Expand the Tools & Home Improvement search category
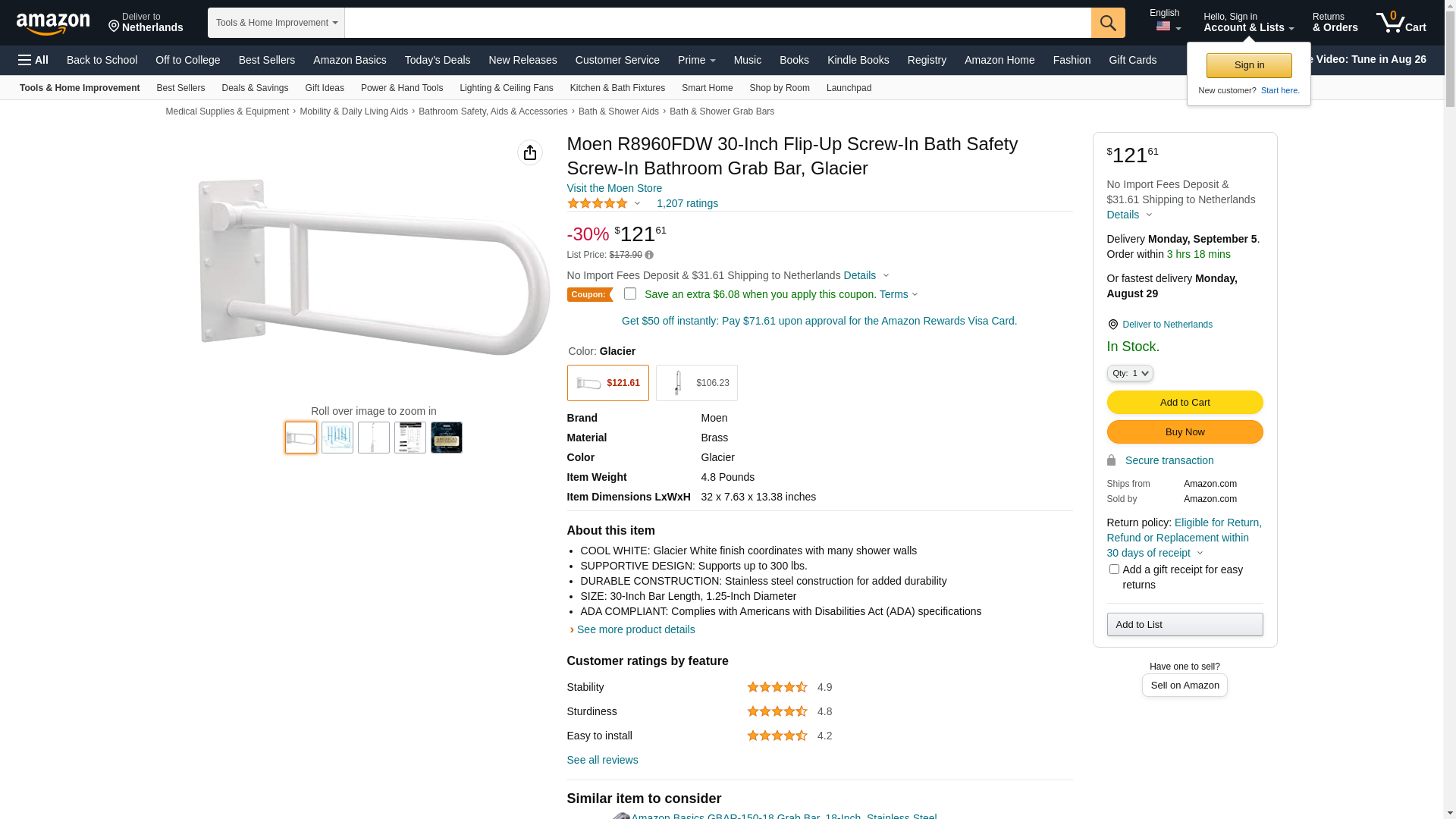Screen dimensions: 1456x819 pyautogui.click(x=276, y=23)
